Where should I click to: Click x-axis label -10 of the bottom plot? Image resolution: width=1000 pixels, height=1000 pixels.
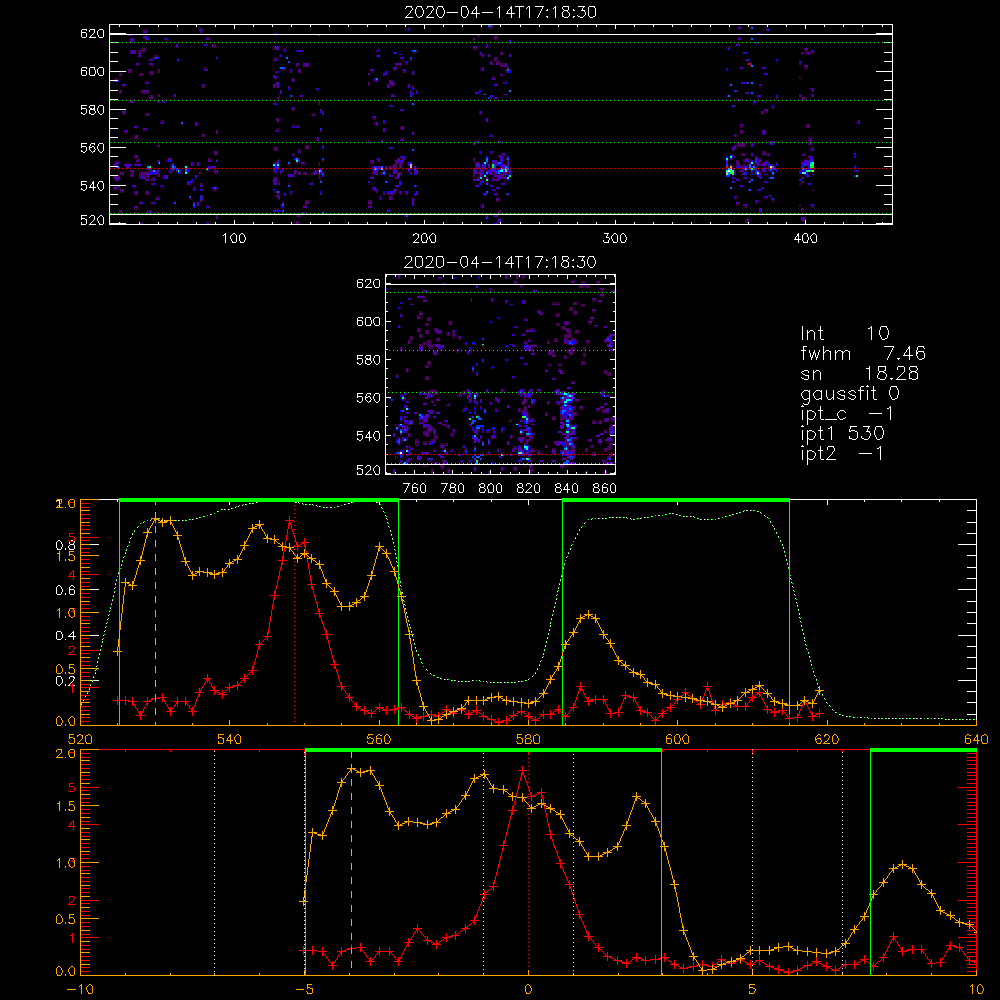pos(80,990)
